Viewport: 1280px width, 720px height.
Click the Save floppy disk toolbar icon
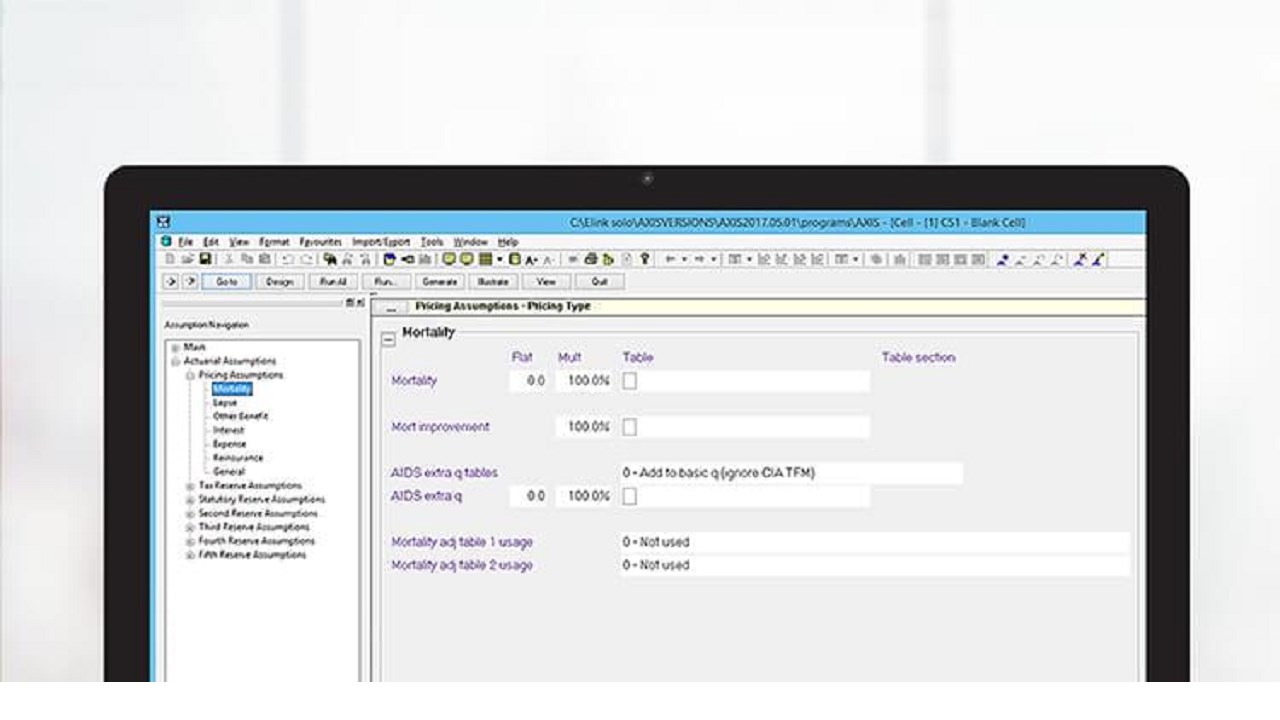pyautogui.click(x=203, y=260)
